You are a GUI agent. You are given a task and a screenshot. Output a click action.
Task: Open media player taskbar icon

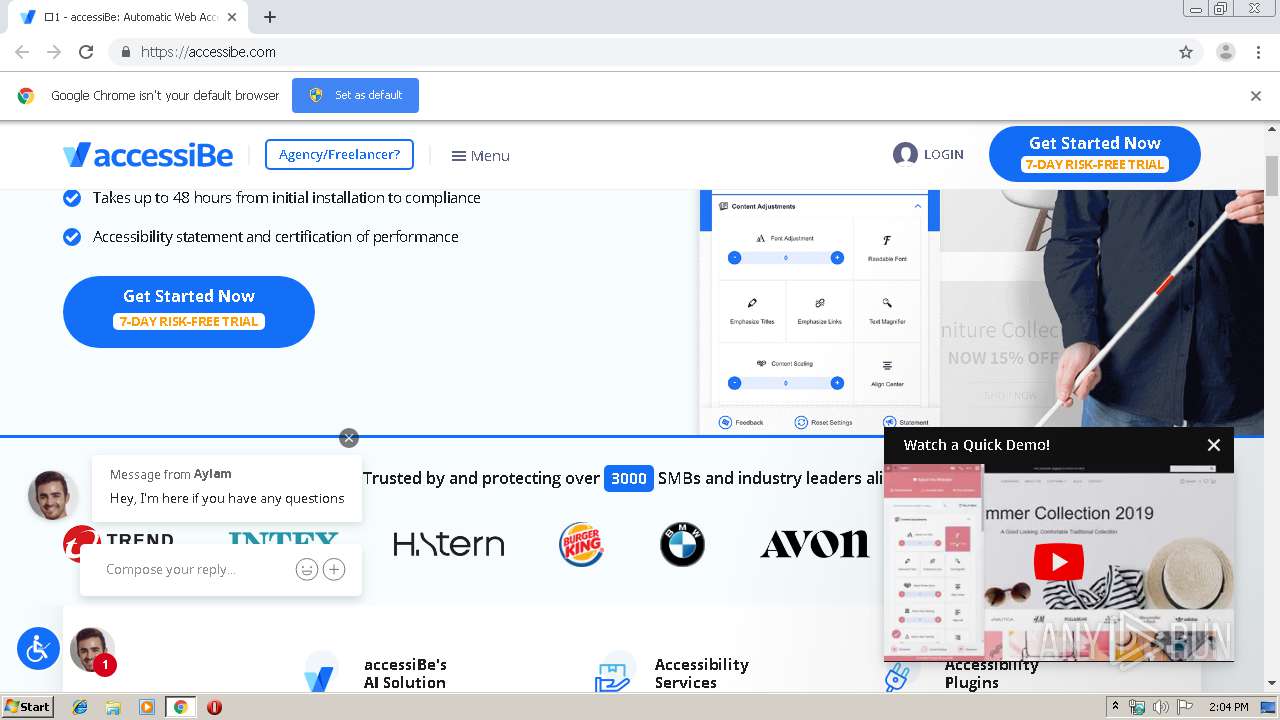147,707
